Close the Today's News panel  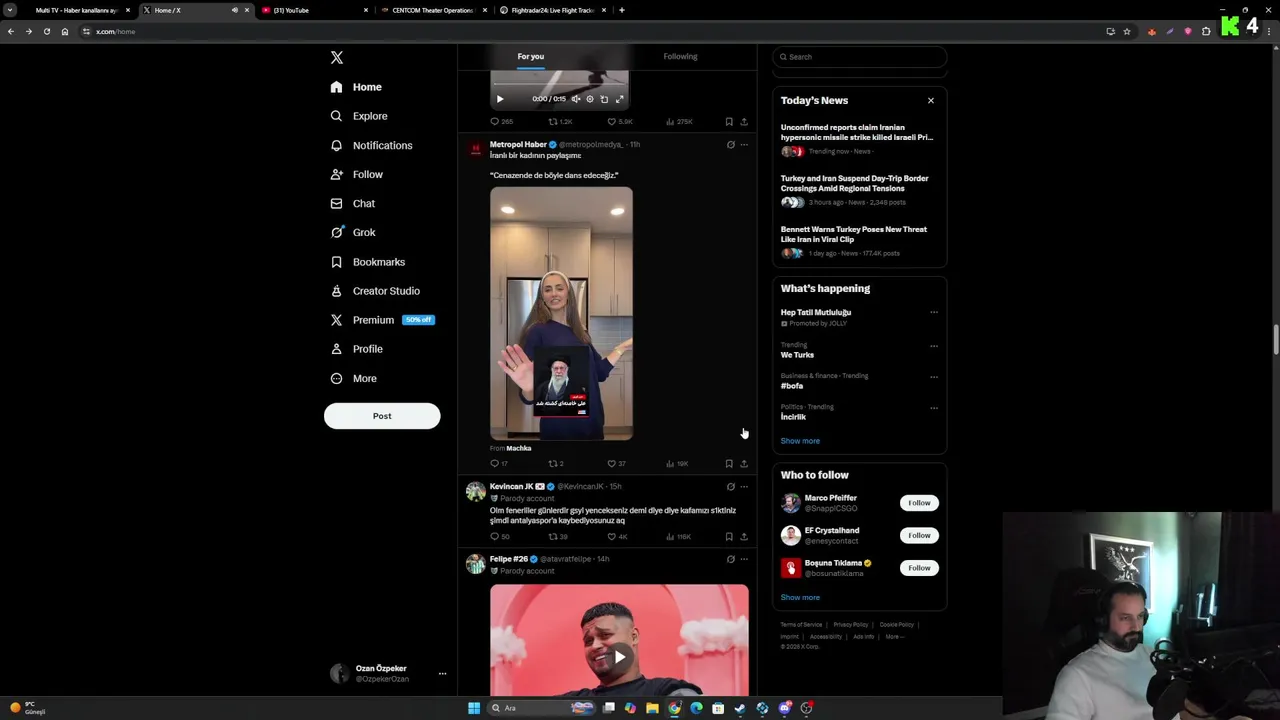931,101
